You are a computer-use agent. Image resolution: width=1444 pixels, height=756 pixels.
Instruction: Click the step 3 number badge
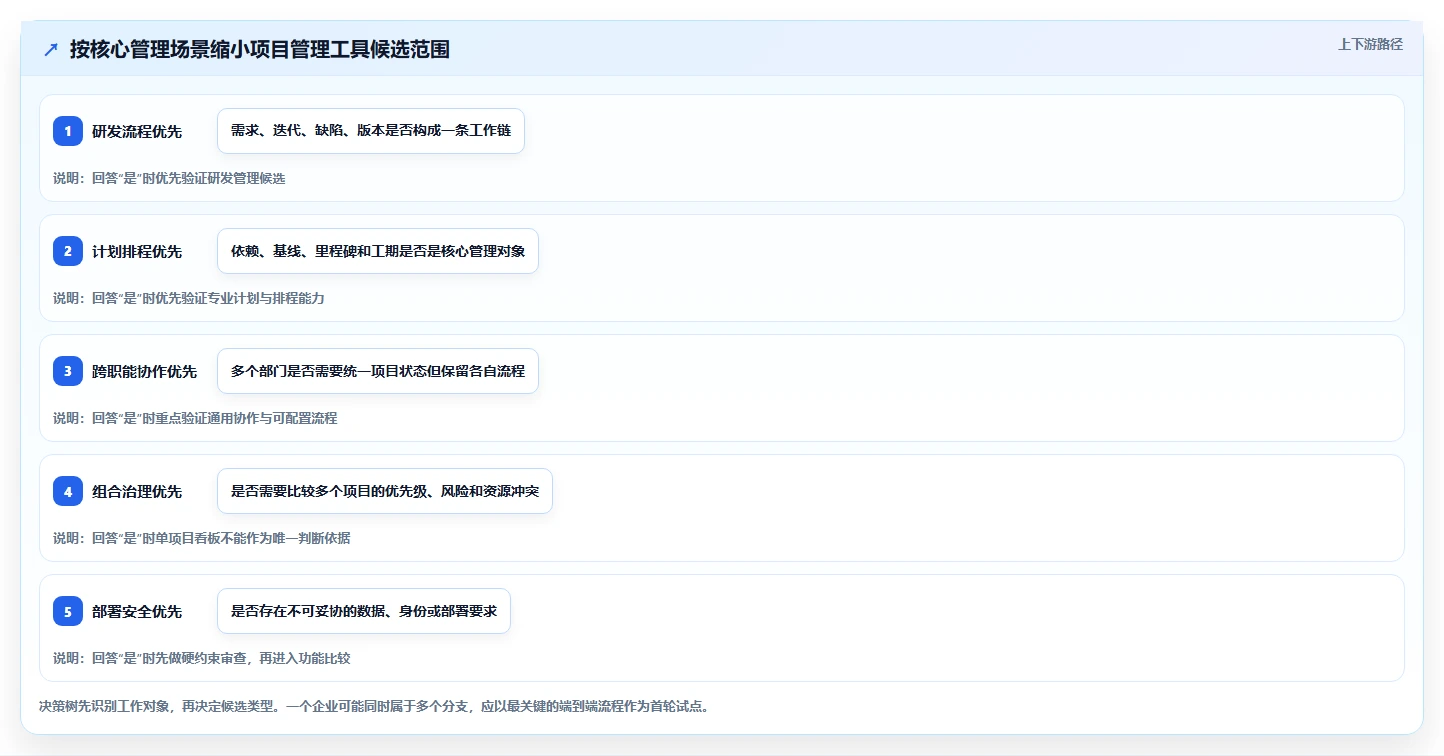[68, 371]
